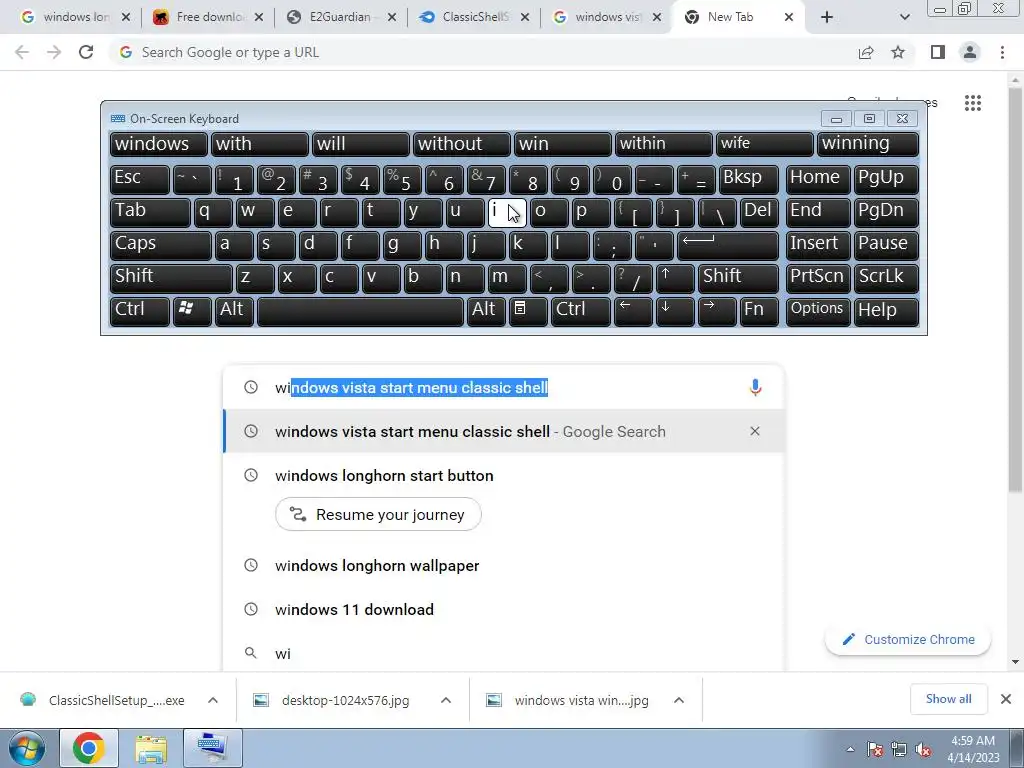1024x768 pixels.
Task: Toggle the right Shift key
Action: tap(739, 277)
